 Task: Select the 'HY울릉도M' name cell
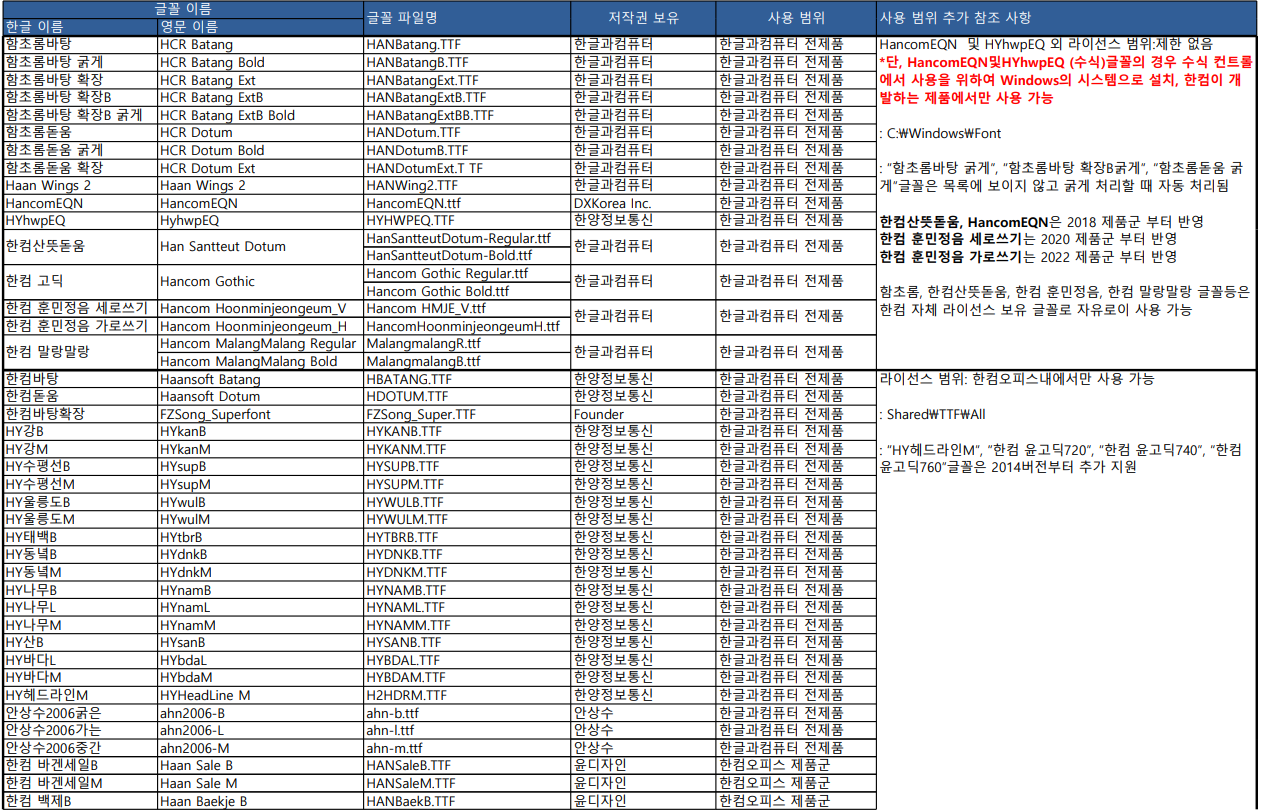point(80,519)
